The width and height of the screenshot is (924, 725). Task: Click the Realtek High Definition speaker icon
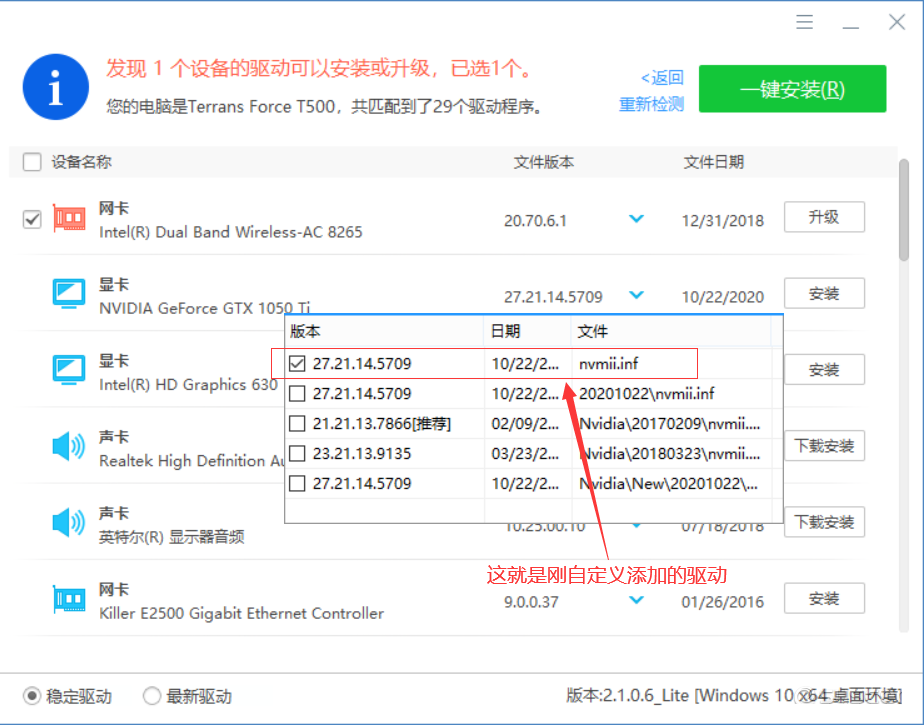coord(69,446)
